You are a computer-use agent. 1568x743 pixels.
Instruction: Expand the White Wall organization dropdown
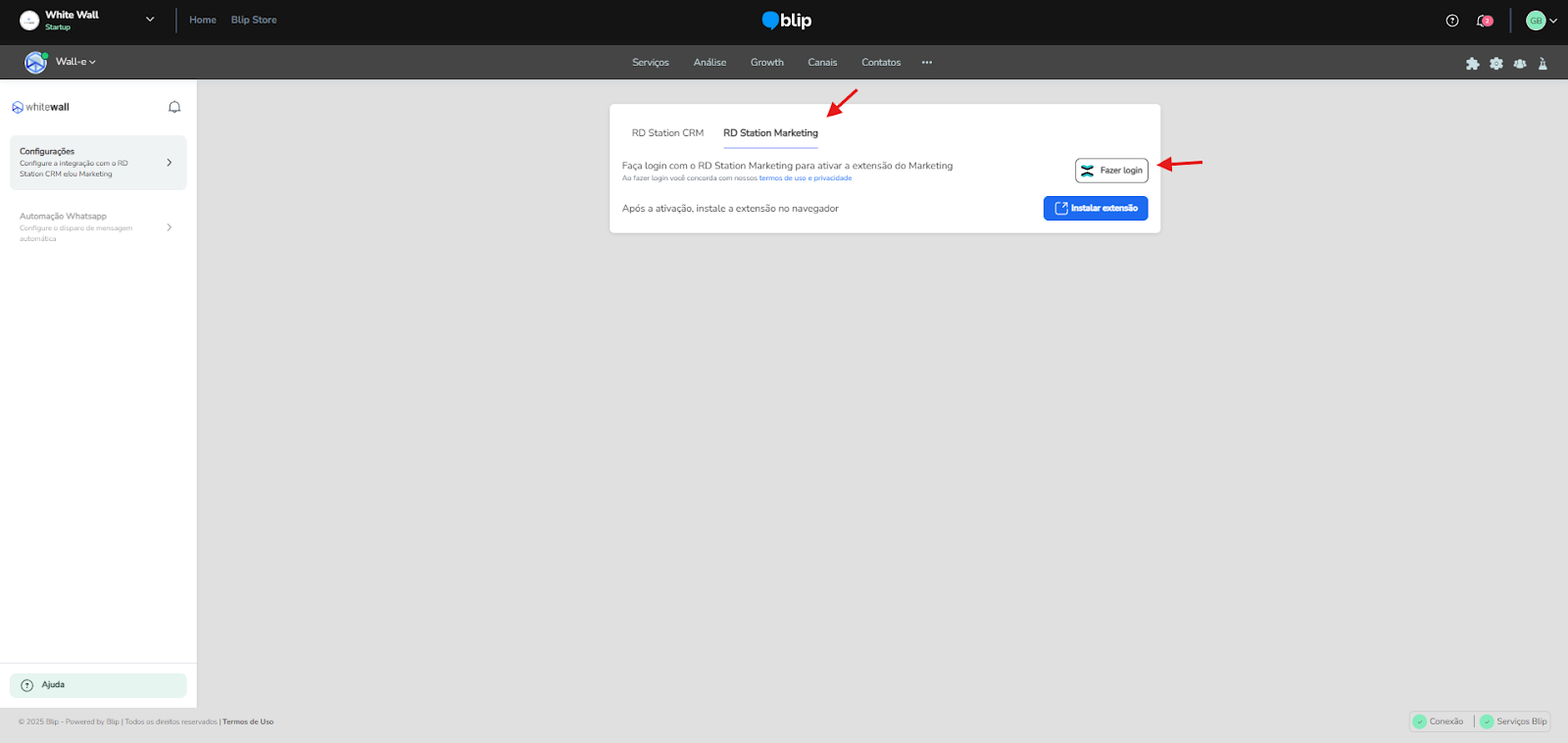pyautogui.click(x=150, y=20)
